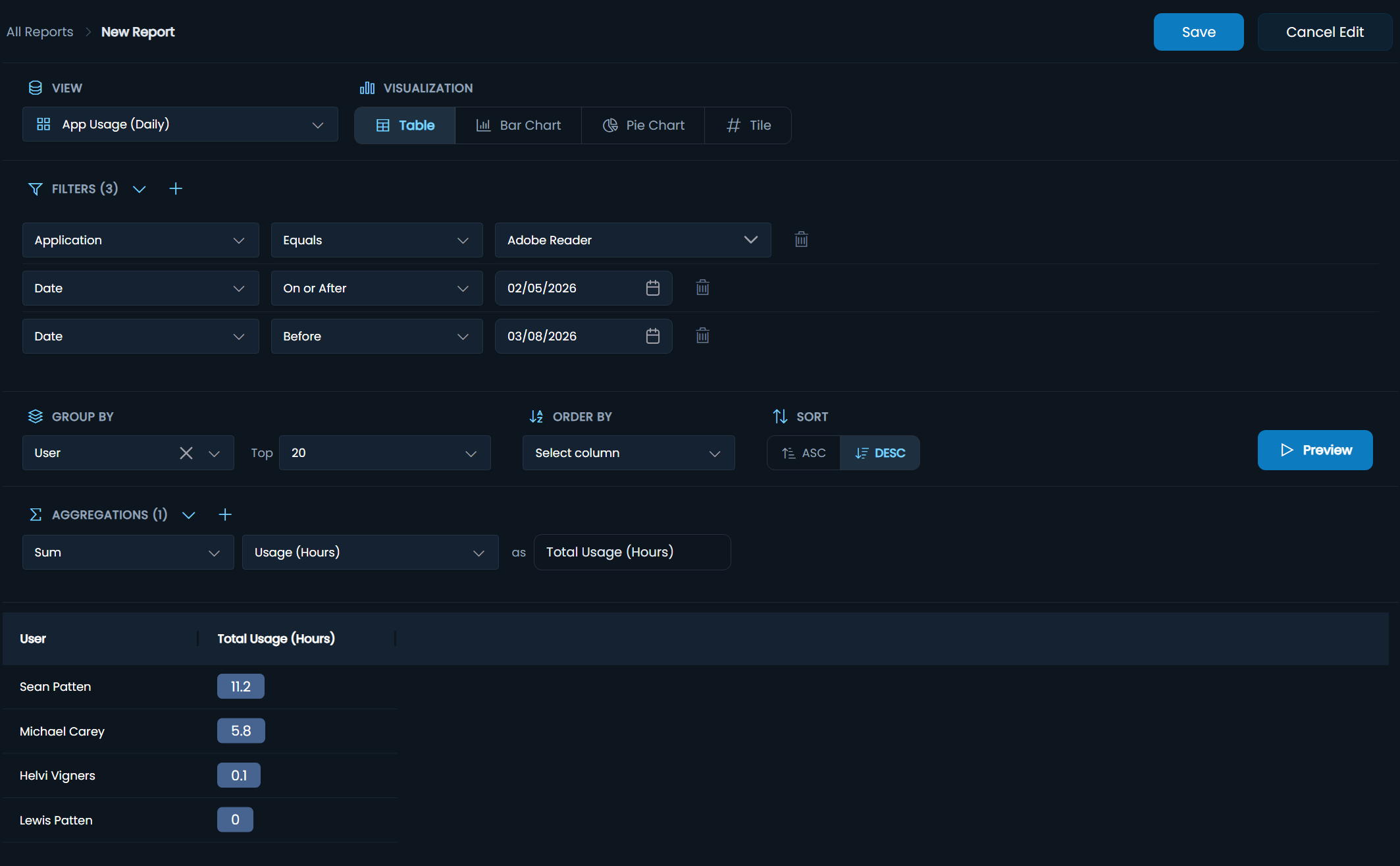Collapse the Filters section chevron

tap(139, 190)
